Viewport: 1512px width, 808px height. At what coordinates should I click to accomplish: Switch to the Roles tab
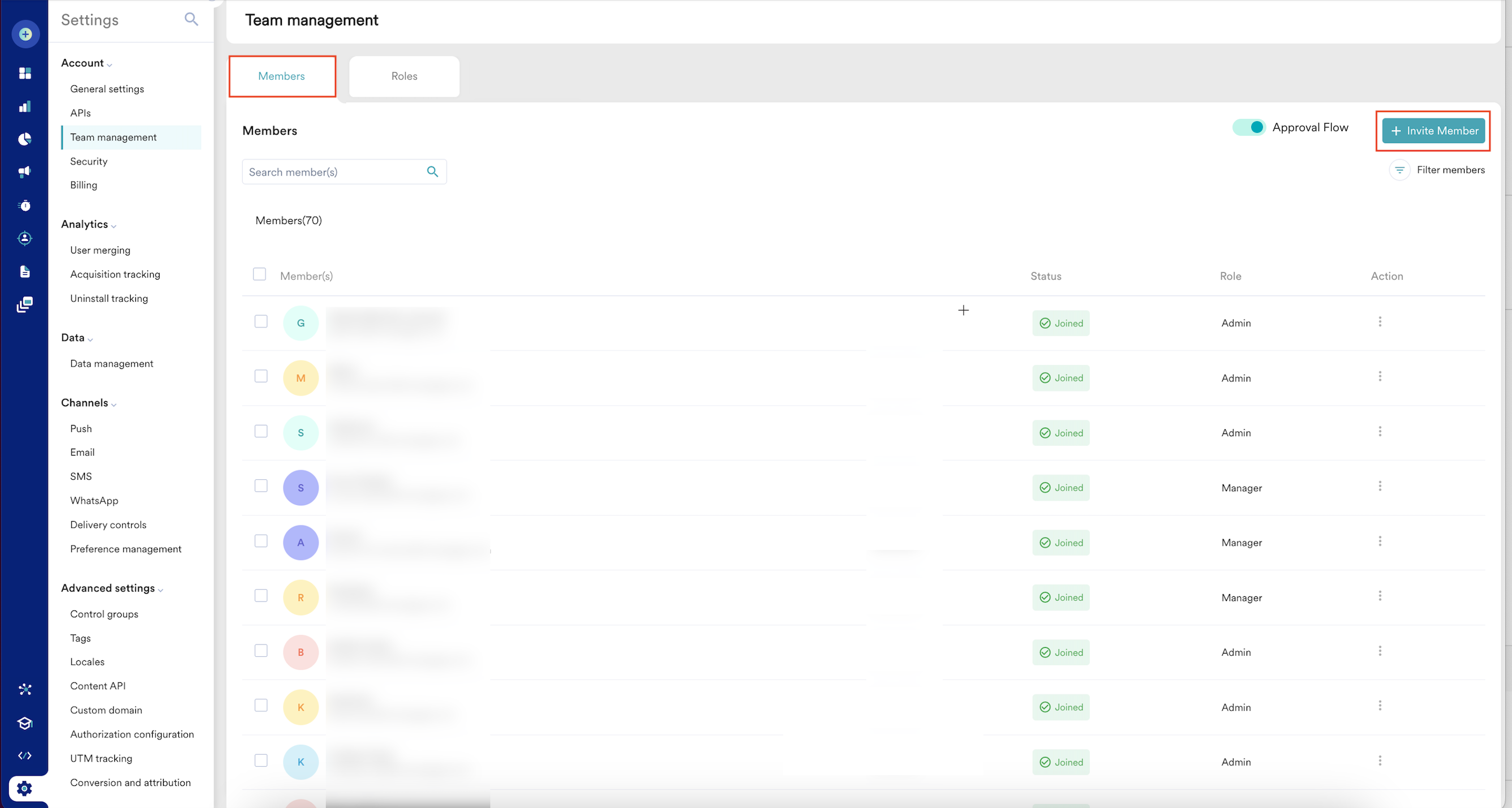click(404, 76)
